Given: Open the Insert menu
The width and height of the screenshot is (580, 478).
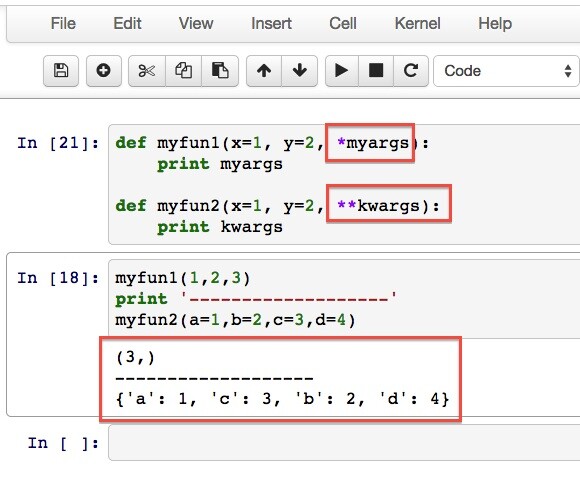Looking at the screenshot, I should 271,24.
